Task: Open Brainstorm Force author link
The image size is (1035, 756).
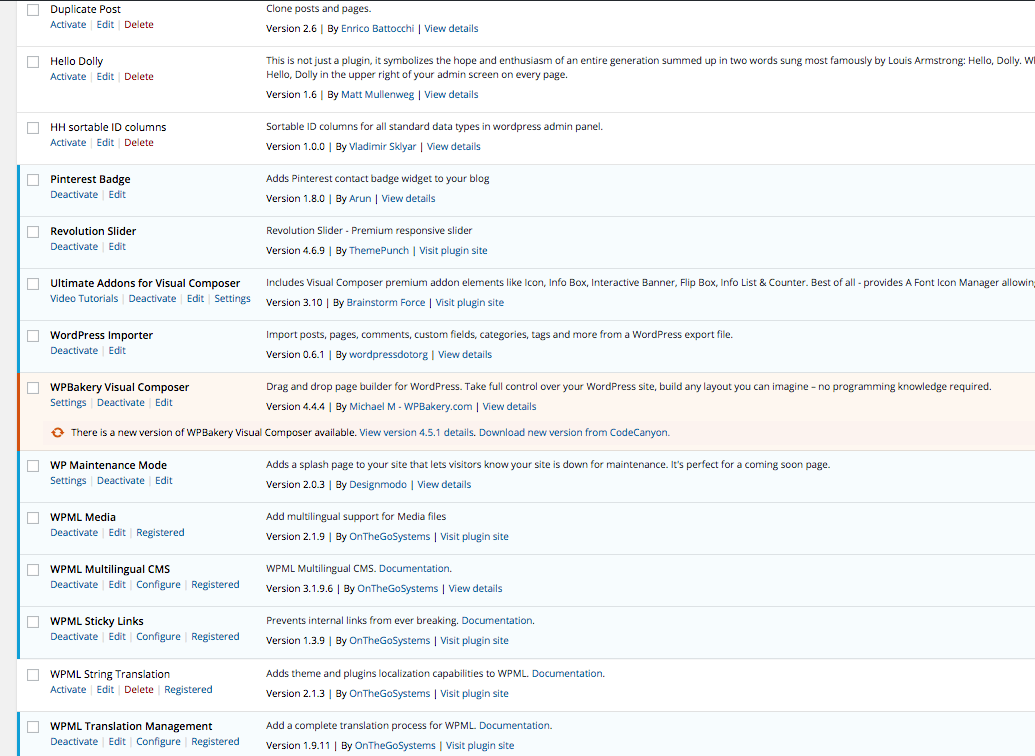Action: (385, 302)
